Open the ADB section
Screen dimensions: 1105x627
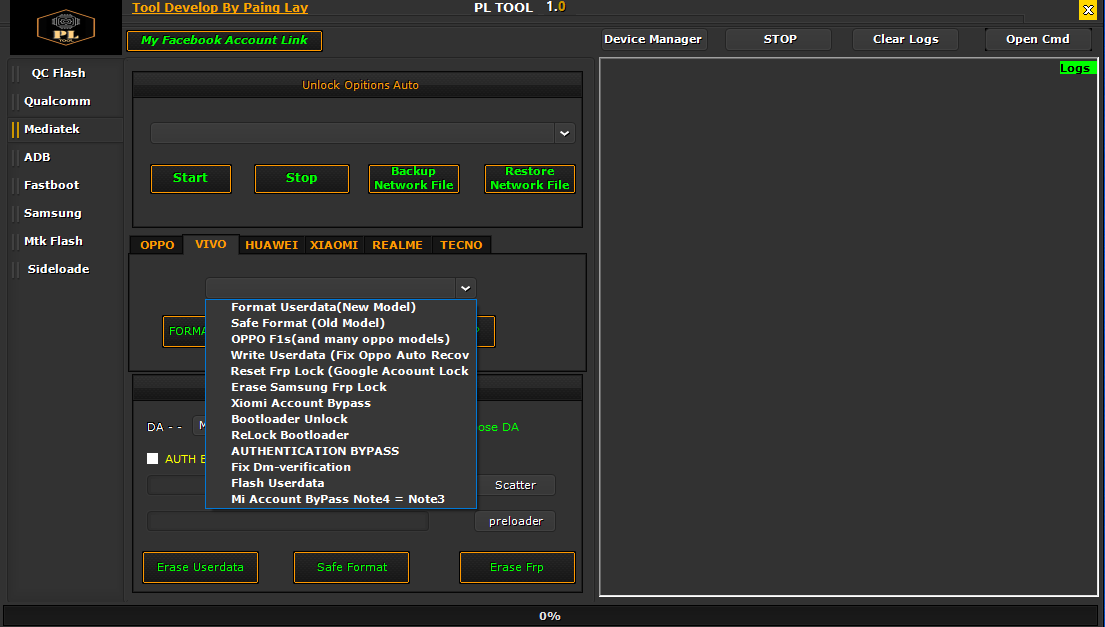pos(37,157)
